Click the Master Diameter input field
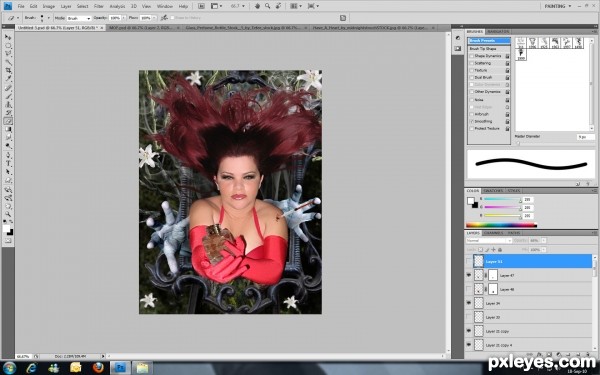This screenshot has width=600, height=375. [x=585, y=137]
